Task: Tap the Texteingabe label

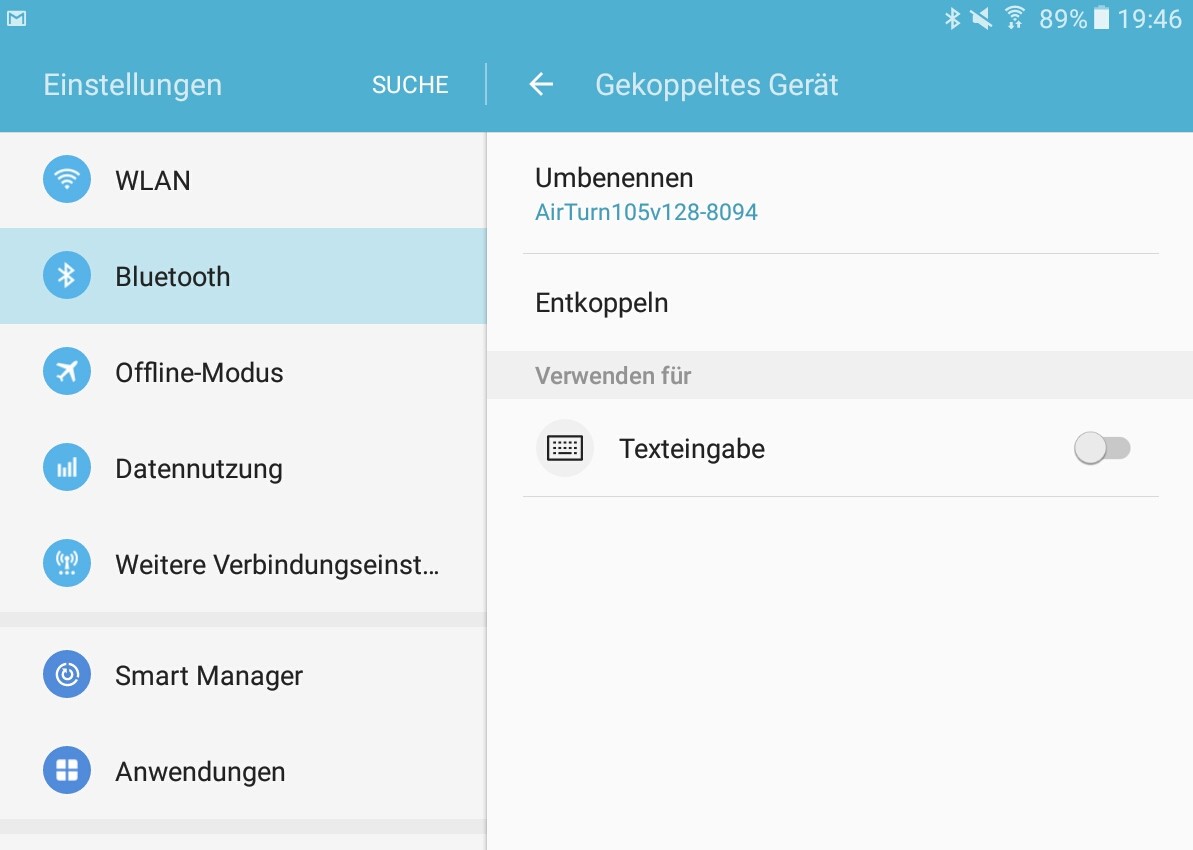Action: (x=692, y=449)
